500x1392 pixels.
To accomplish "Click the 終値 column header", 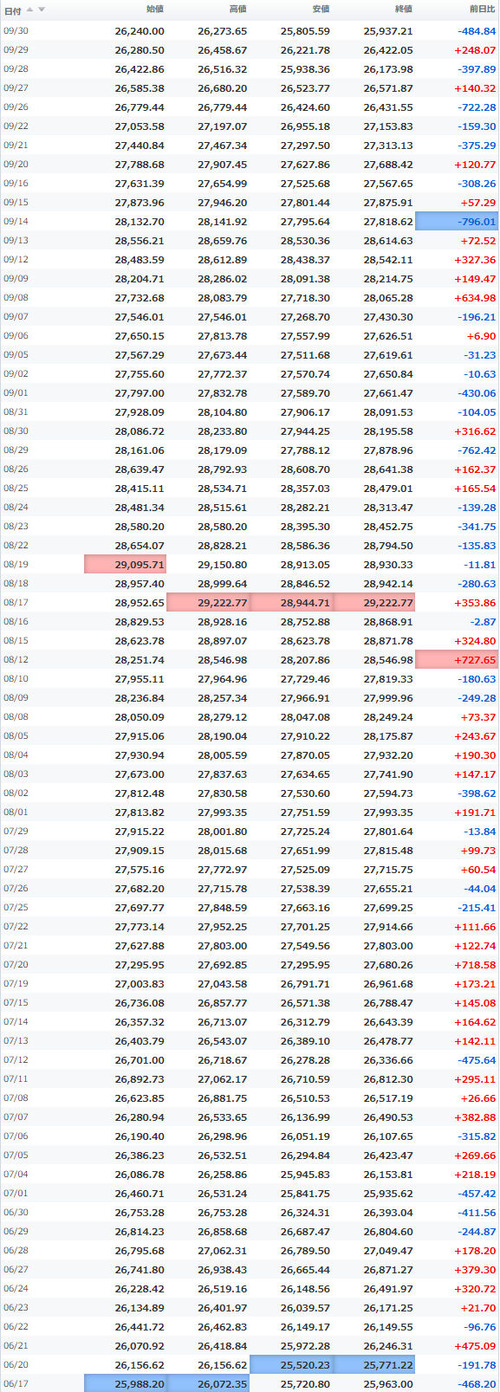I will (403, 8).
